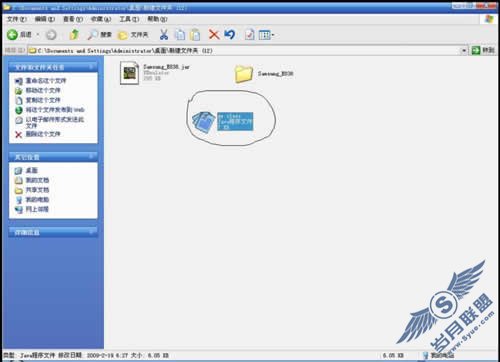The height and width of the screenshot is (362, 500).
Task: Click the Paste clipboard icon
Action: pos(195,35)
